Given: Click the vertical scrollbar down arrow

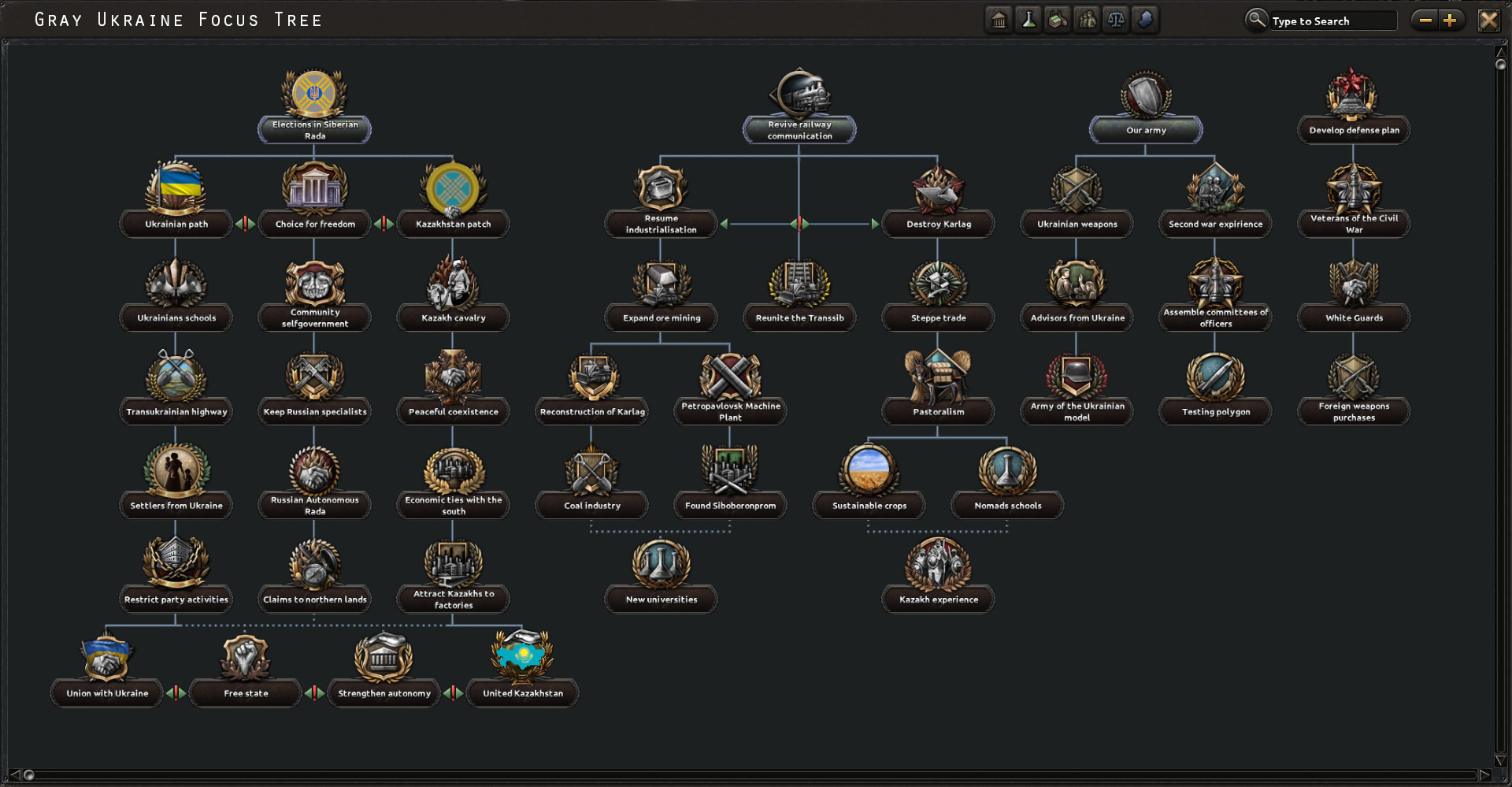Looking at the screenshot, I should [1501, 760].
